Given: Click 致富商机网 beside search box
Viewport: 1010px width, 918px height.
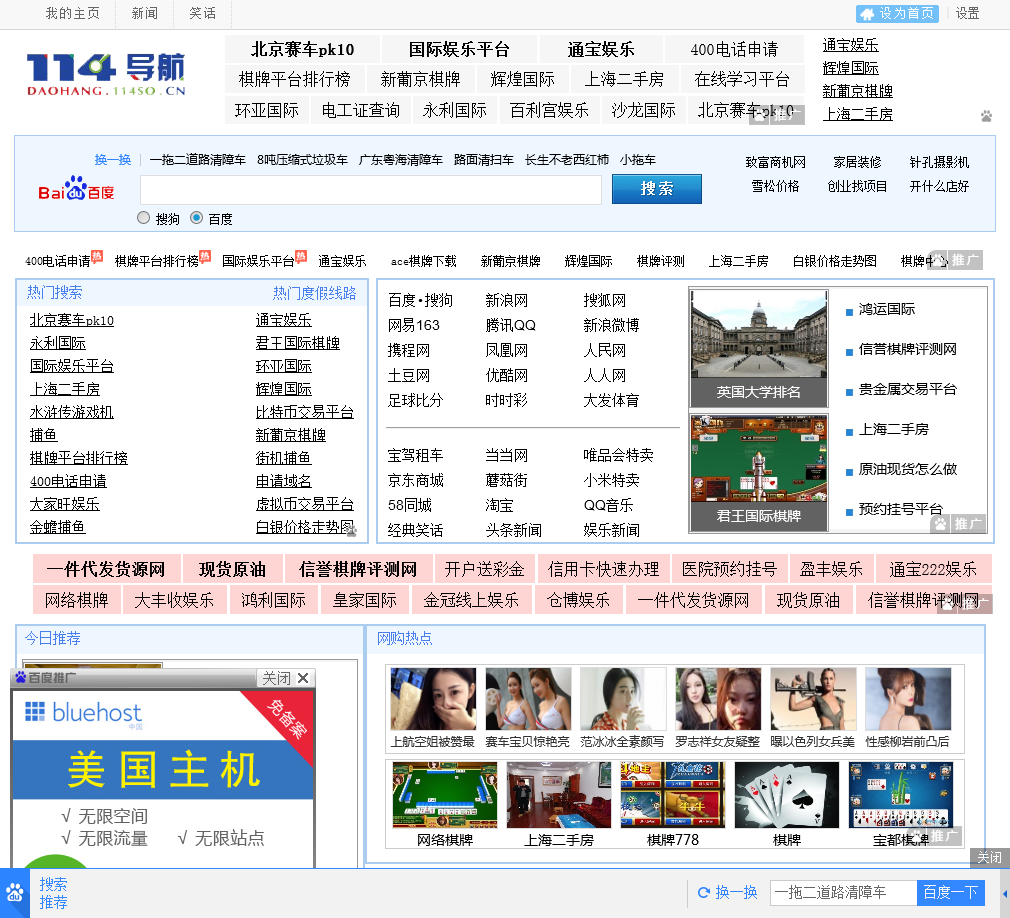Looking at the screenshot, I should [x=776, y=162].
